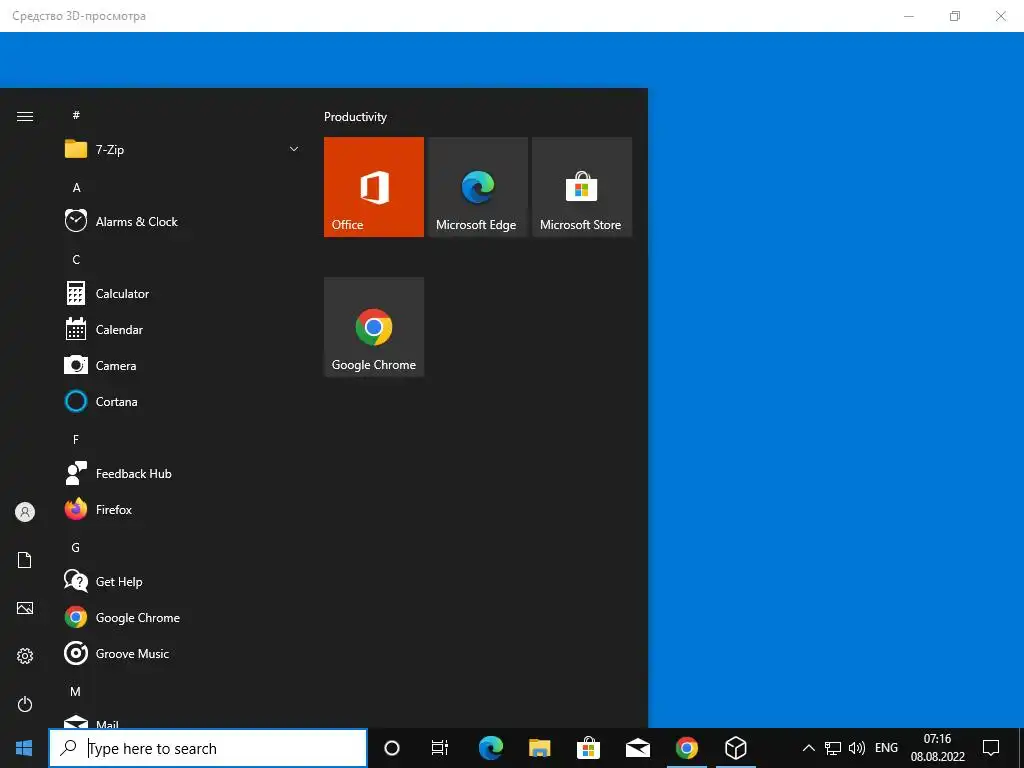Open Alarms & Clock app
The width and height of the screenshot is (1024, 768).
coord(183,221)
